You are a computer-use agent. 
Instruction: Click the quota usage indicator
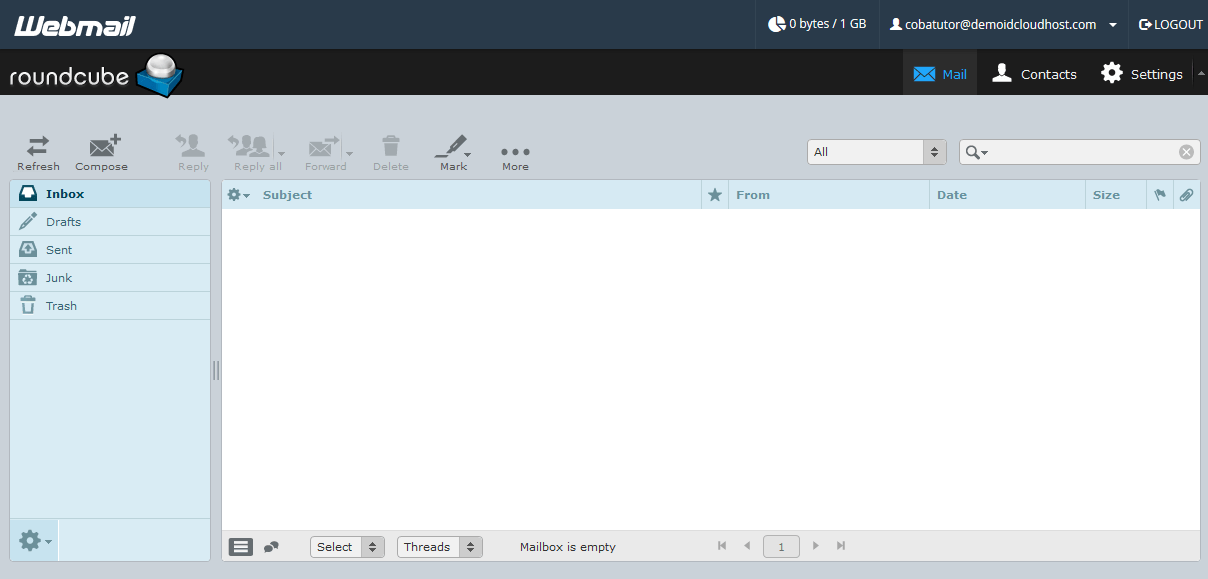(817, 23)
